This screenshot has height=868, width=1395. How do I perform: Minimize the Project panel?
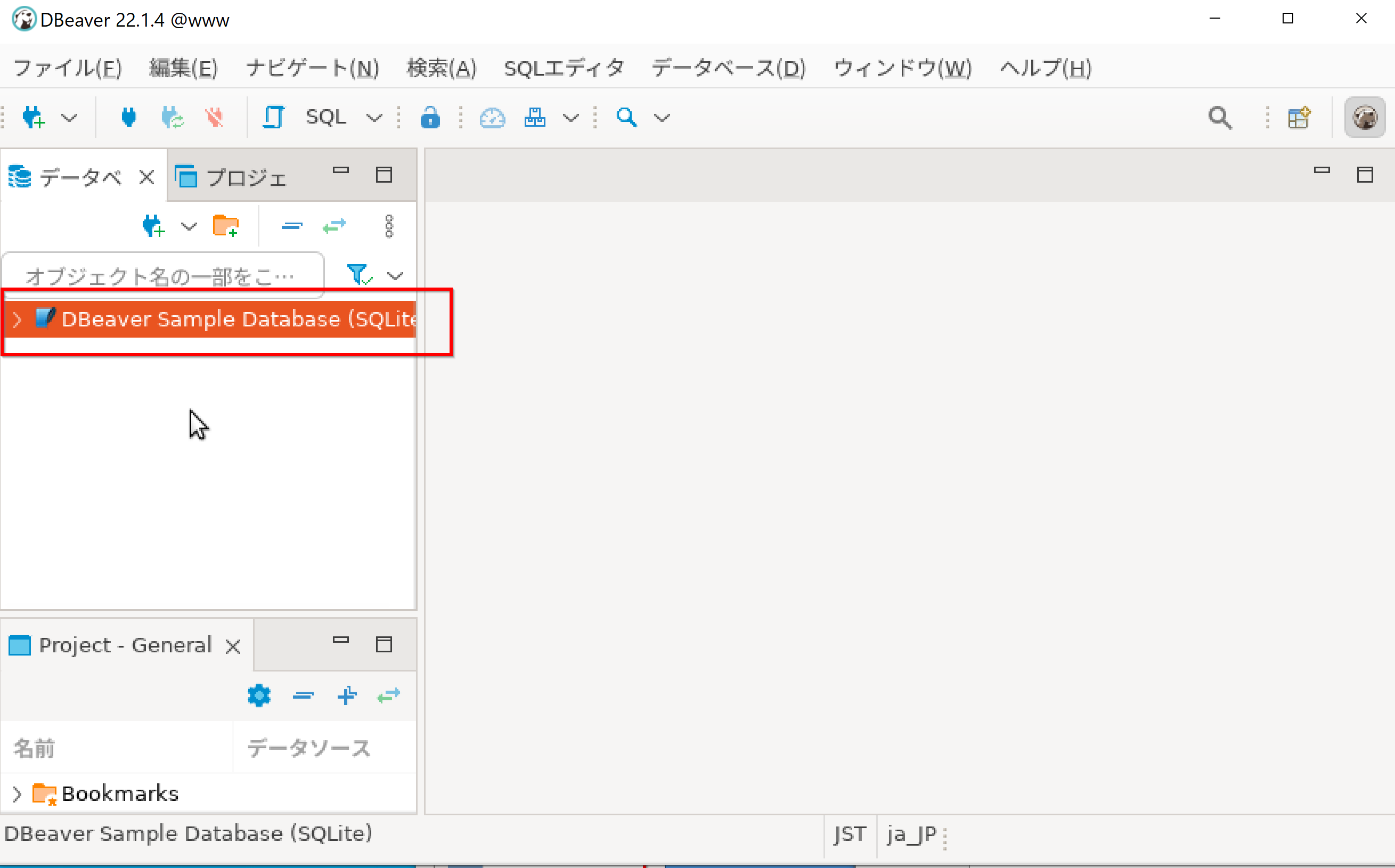click(341, 640)
